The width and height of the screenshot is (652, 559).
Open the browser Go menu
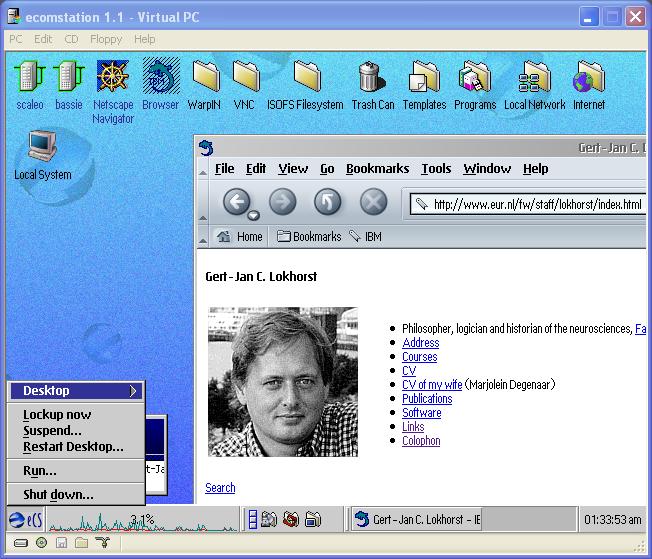(327, 168)
